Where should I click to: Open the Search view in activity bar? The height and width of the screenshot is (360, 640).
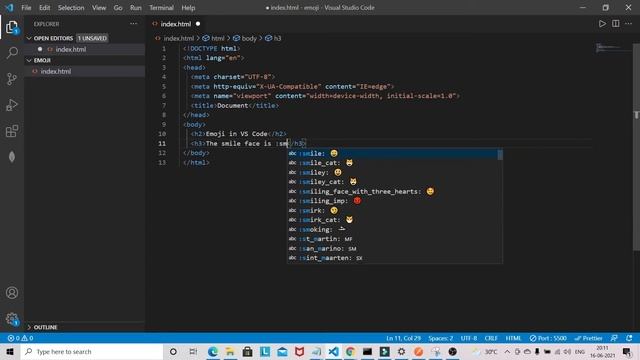[12, 53]
